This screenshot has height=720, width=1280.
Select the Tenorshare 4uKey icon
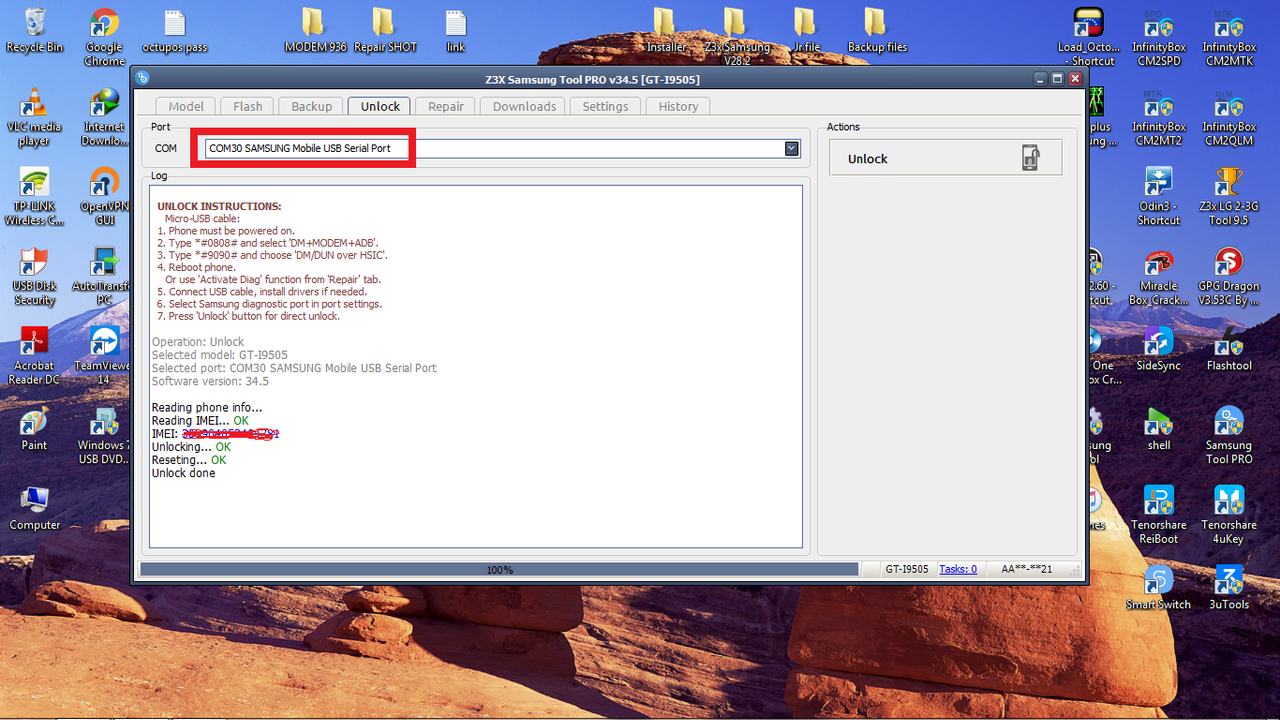click(1229, 517)
